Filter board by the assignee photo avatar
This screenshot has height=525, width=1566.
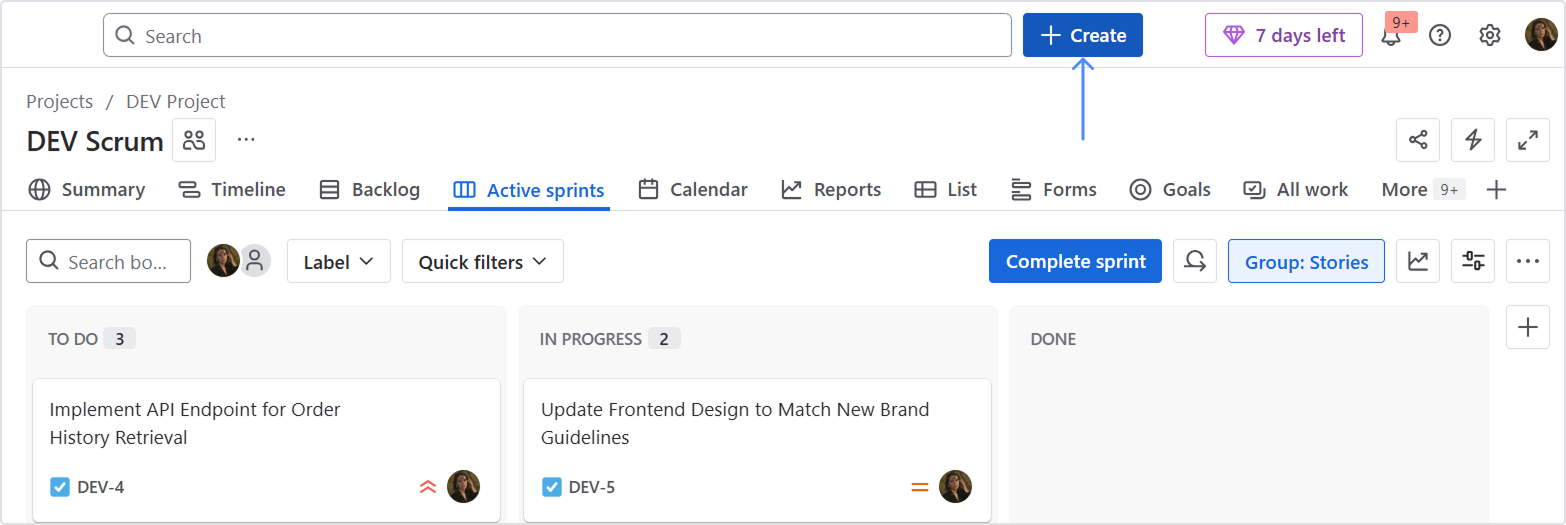click(223, 261)
